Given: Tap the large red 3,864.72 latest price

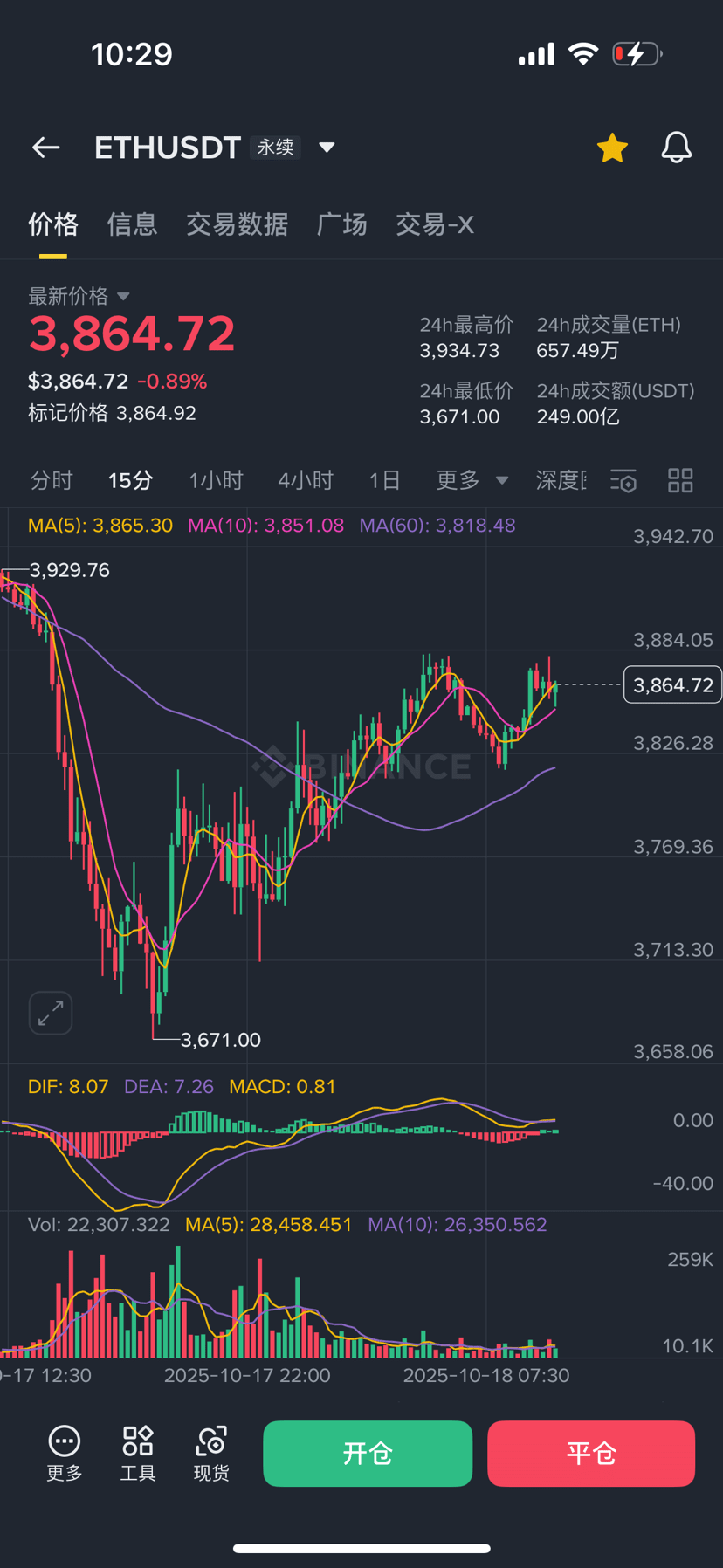Looking at the screenshot, I should tap(132, 334).
